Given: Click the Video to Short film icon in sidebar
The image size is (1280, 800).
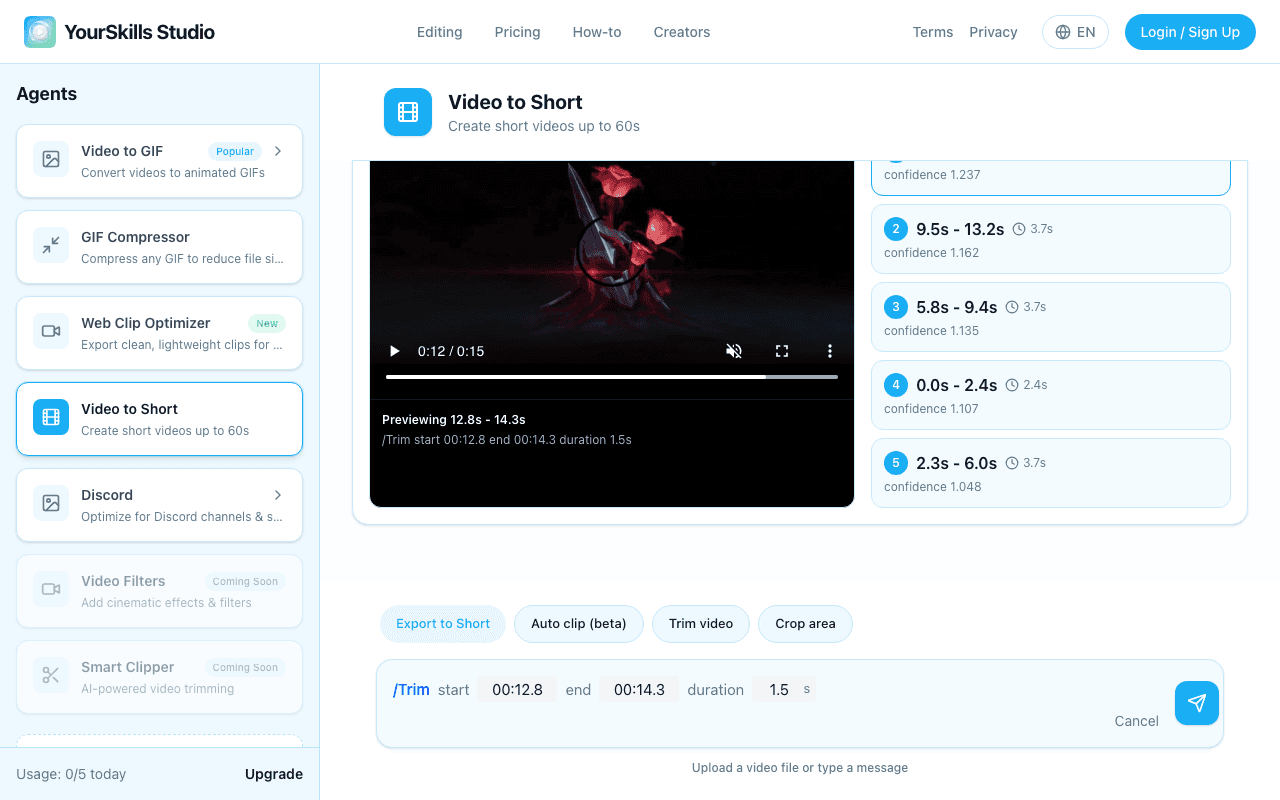Looking at the screenshot, I should 51,417.
